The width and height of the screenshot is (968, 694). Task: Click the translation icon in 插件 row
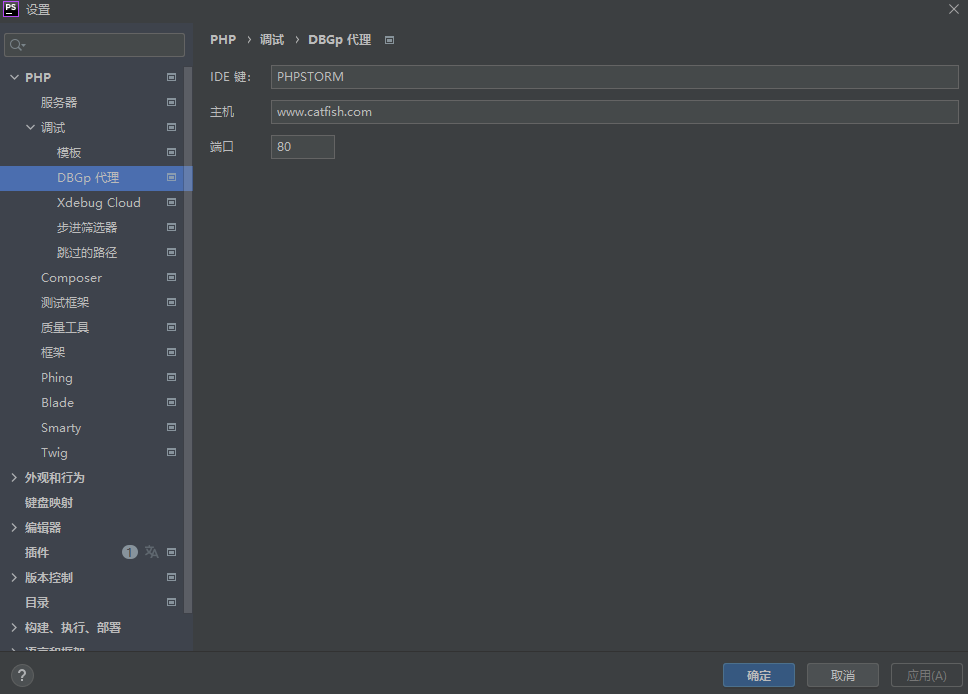[x=151, y=552]
